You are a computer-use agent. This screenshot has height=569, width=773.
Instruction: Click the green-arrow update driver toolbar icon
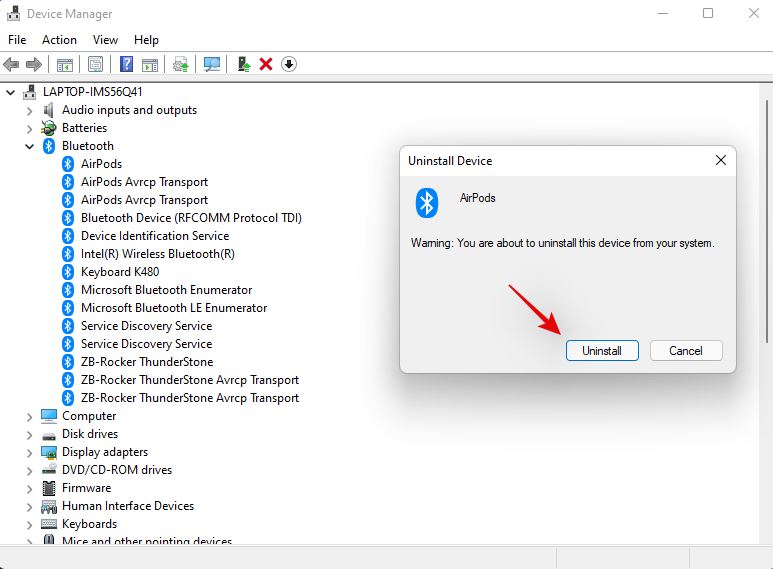pyautogui.click(x=243, y=64)
